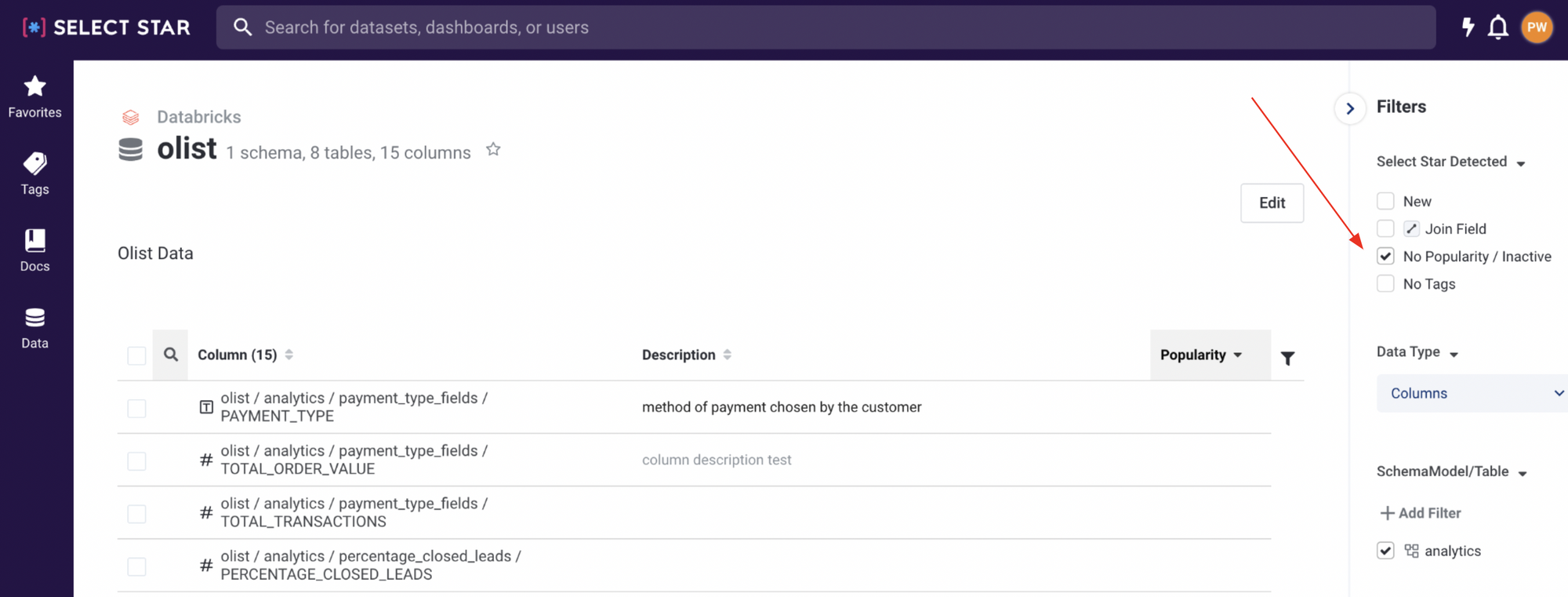This screenshot has width=1568, height=597.
Task: Click the lightning bolt icon in header
Action: point(1468,27)
